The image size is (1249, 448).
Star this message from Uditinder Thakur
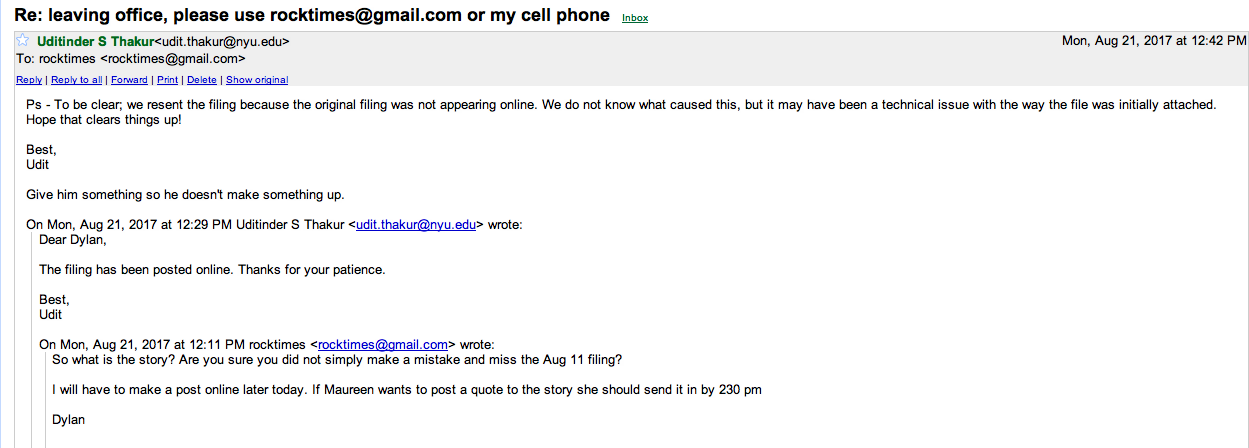pyautogui.click(x=23, y=41)
